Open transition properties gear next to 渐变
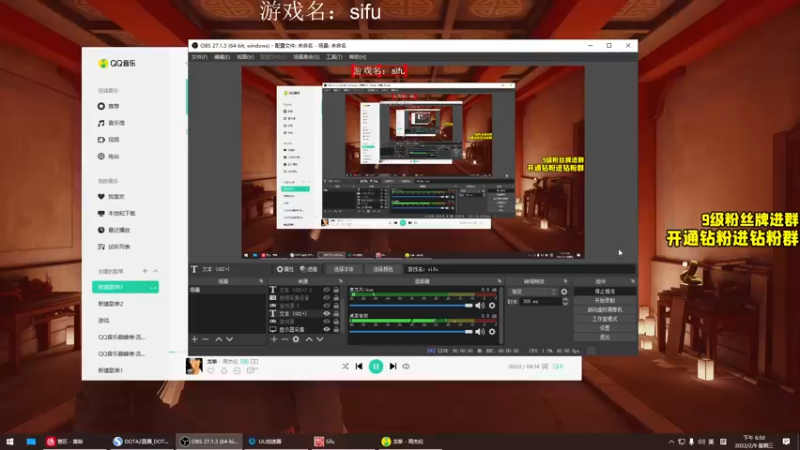The width and height of the screenshot is (800, 450). click(x=564, y=292)
